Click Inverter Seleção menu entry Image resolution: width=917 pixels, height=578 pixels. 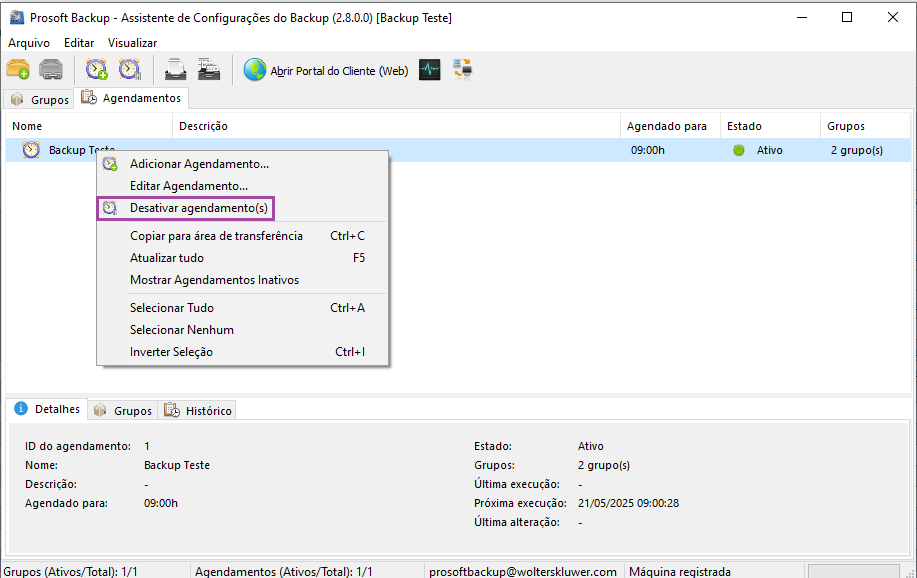(242, 352)
